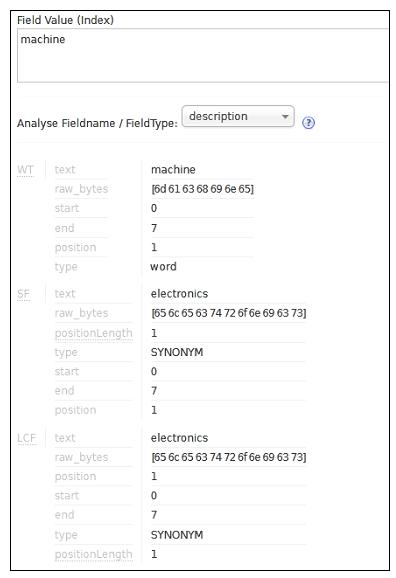Click the SYNONYM type value under LCF

pyautogui.click(x=177, y=535)
